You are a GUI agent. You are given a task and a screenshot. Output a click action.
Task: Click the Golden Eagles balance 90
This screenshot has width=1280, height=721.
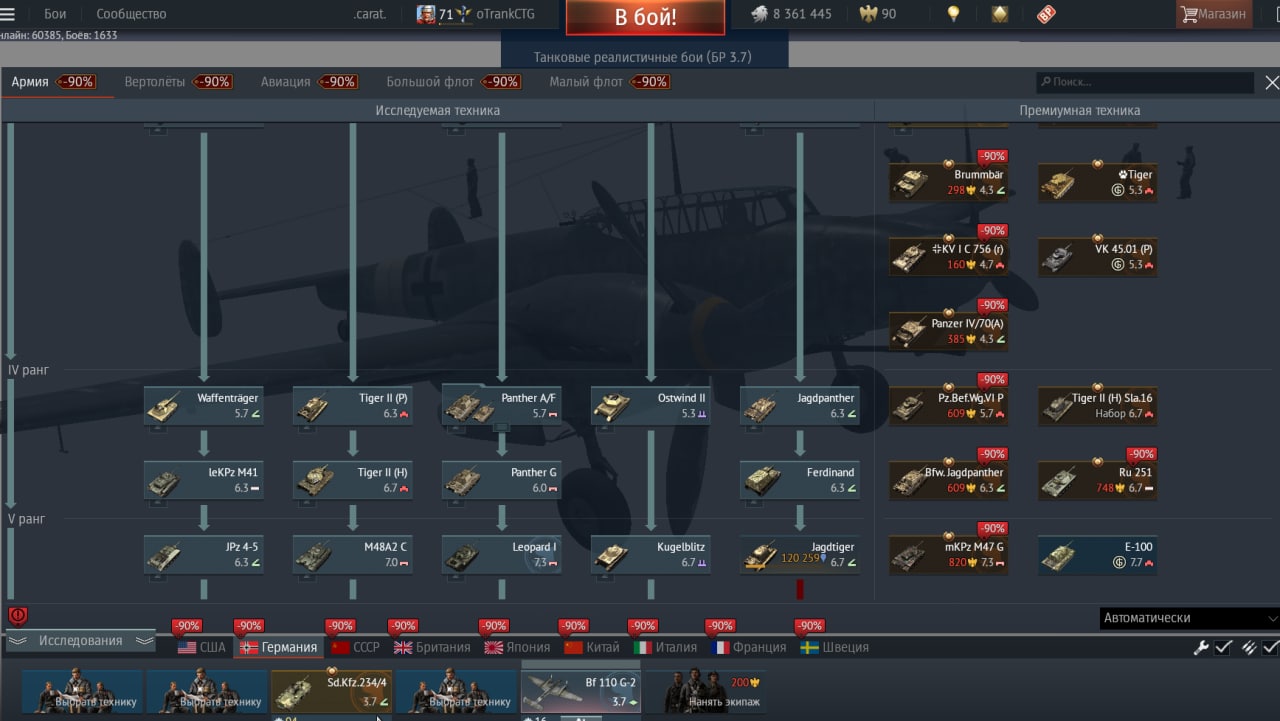point(878,14)
